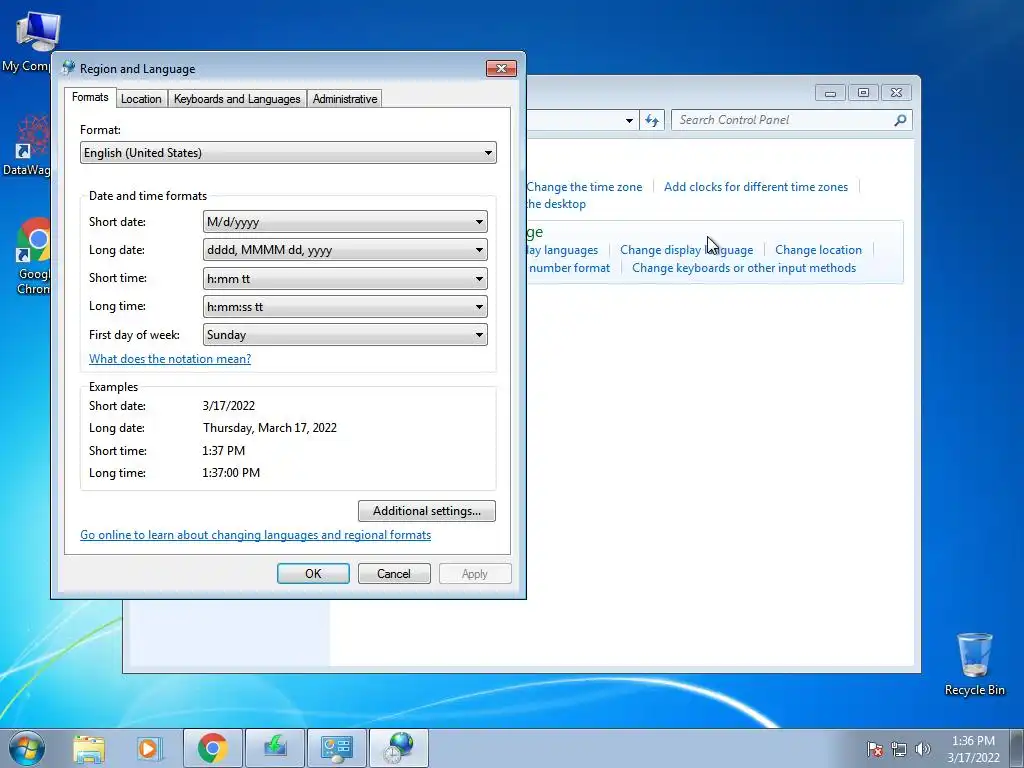This screenshot has width=1024, height=768.
Task: Click the Cancel button
Action: [x=394, y=573]
